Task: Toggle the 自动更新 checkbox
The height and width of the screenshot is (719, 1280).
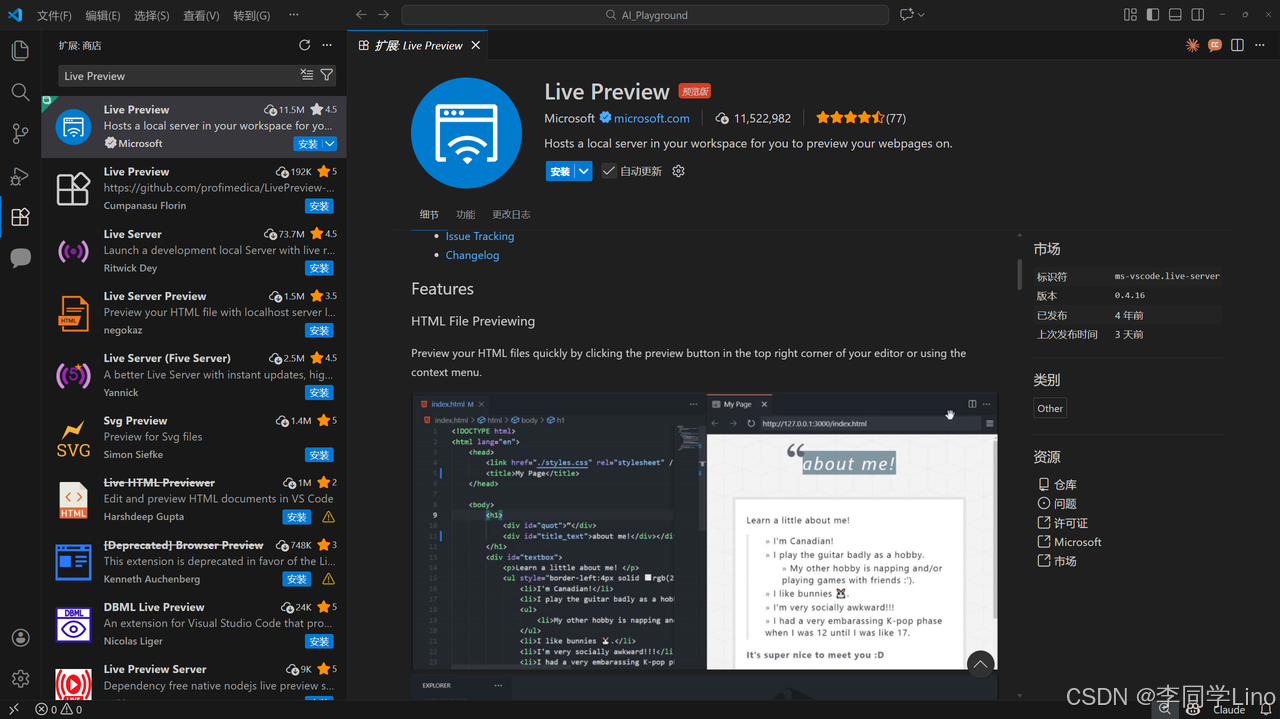Action: click(x=608, y=171)
